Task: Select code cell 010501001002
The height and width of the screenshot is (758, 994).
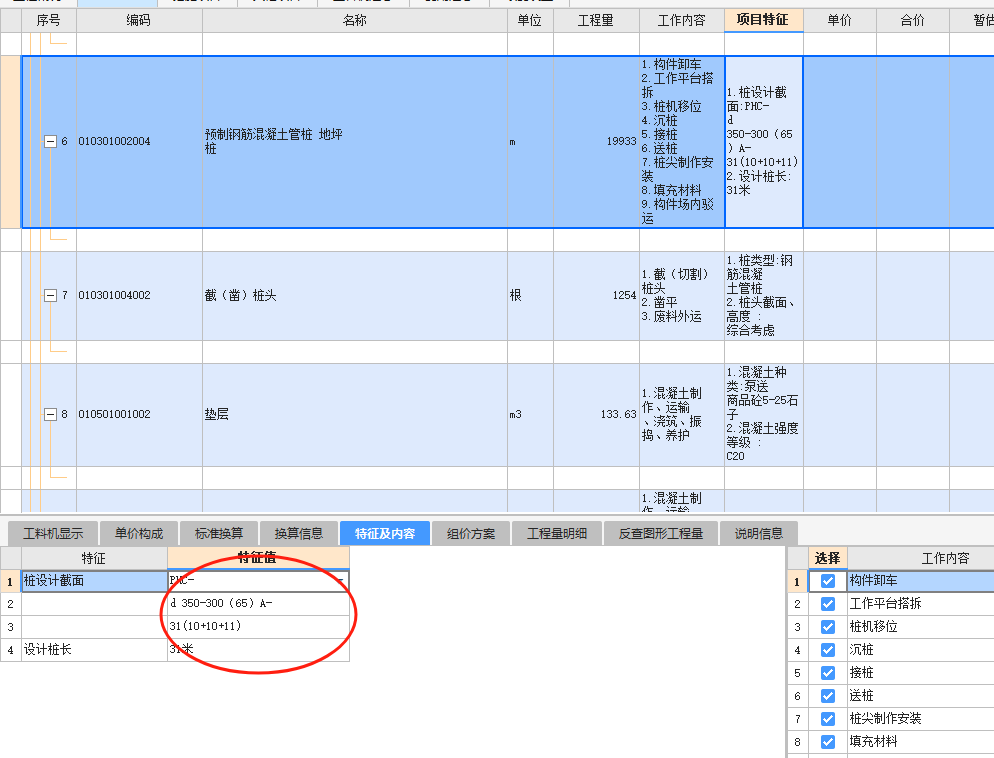Action: tap(139, 414)
